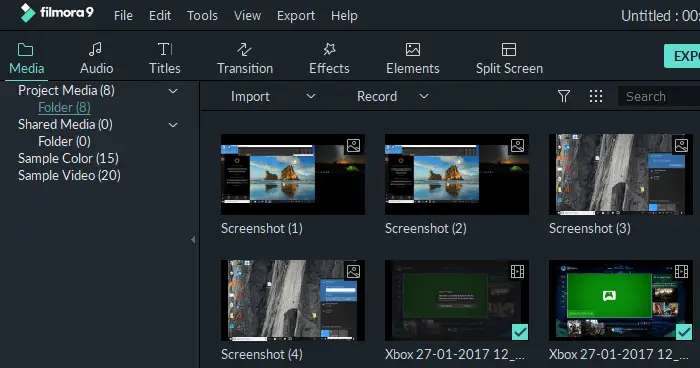Click the checkmark on bright Xbox clip
This screenshot has width=700, height=368.
684,332
